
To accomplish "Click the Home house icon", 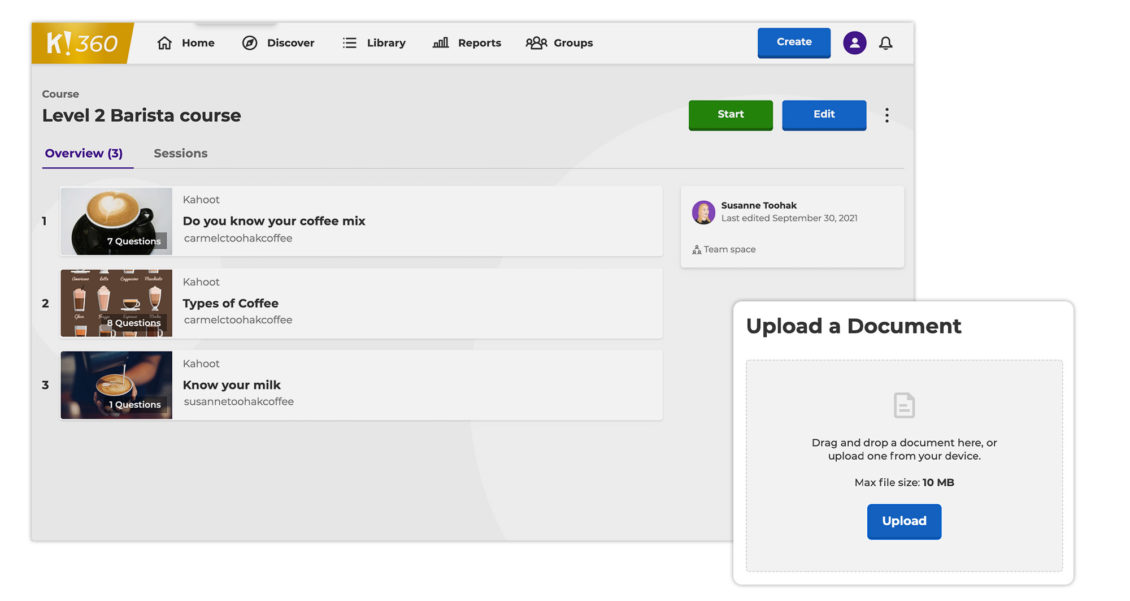I will coord(165,43).
